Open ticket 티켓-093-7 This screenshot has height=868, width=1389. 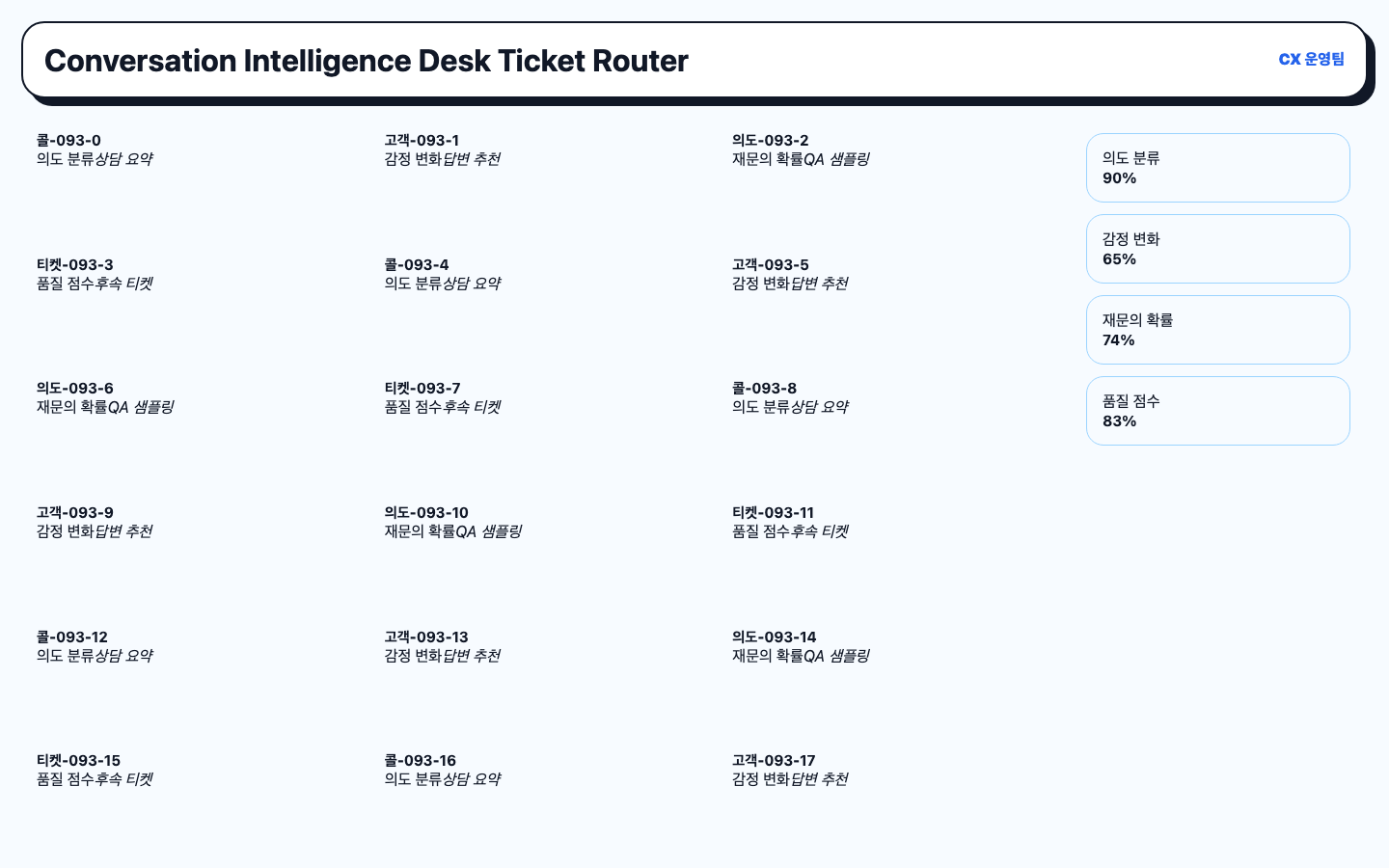coord(442,397)
